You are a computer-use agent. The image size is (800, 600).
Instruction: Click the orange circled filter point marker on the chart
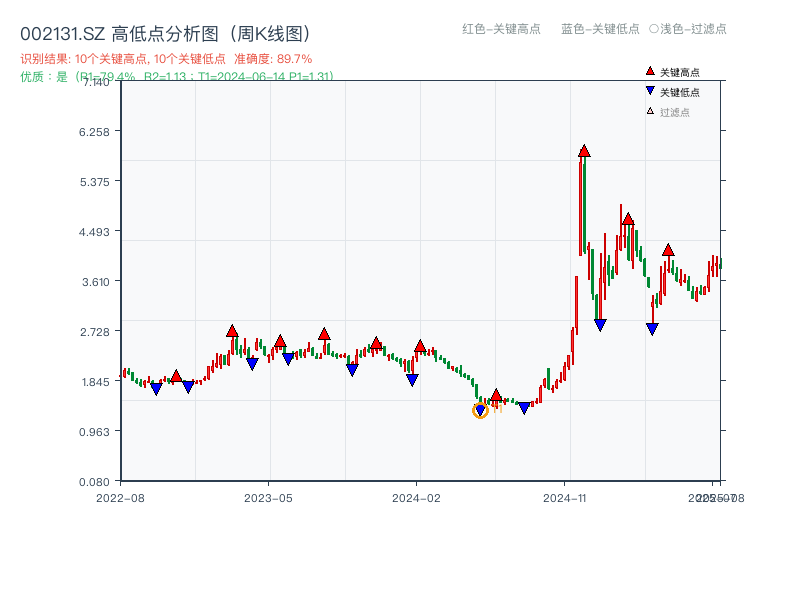click(480, 410)
